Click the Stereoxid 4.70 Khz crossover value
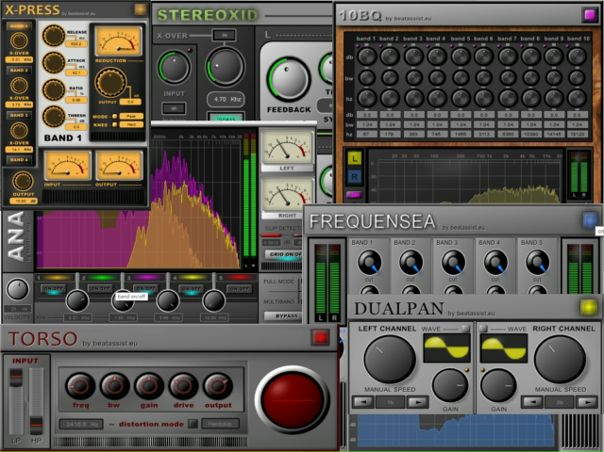The height and width of the screenshot is (452, 604). 224,100
